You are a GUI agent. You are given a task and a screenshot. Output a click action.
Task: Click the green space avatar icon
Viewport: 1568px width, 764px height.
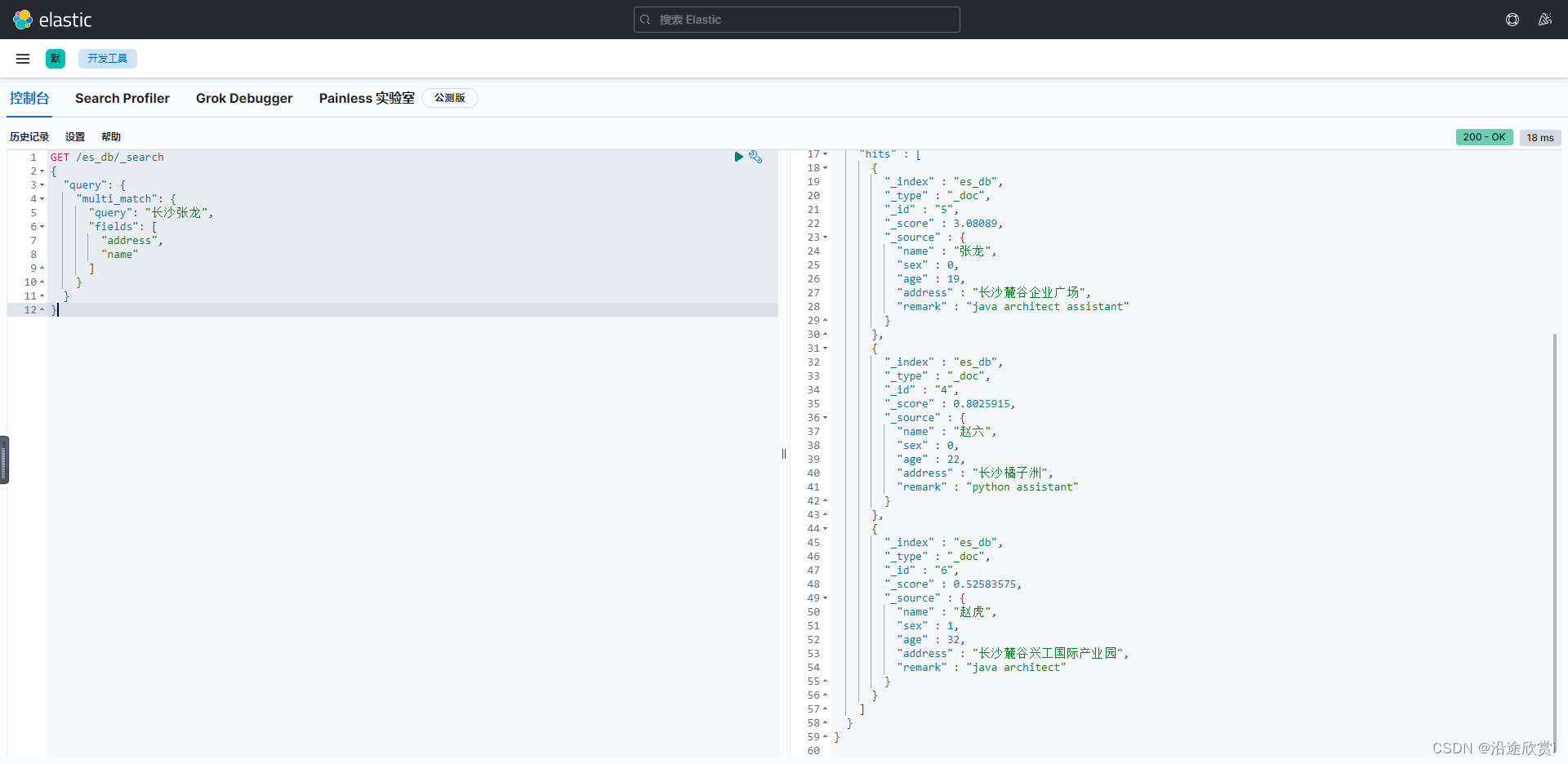(56, 59)
